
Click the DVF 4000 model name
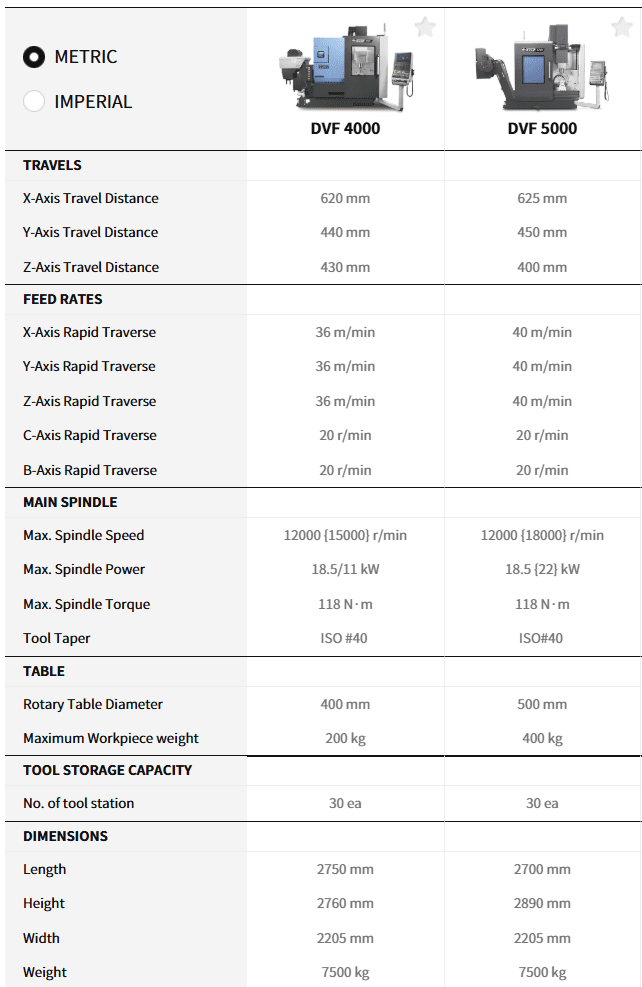pyautogui.click(x=345, y=128)
